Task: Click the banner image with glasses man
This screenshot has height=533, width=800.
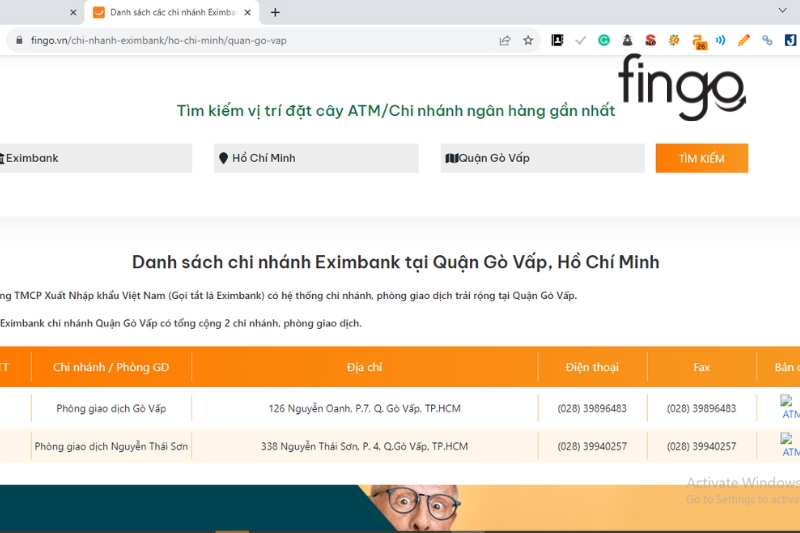Action: tap(400, 509)
